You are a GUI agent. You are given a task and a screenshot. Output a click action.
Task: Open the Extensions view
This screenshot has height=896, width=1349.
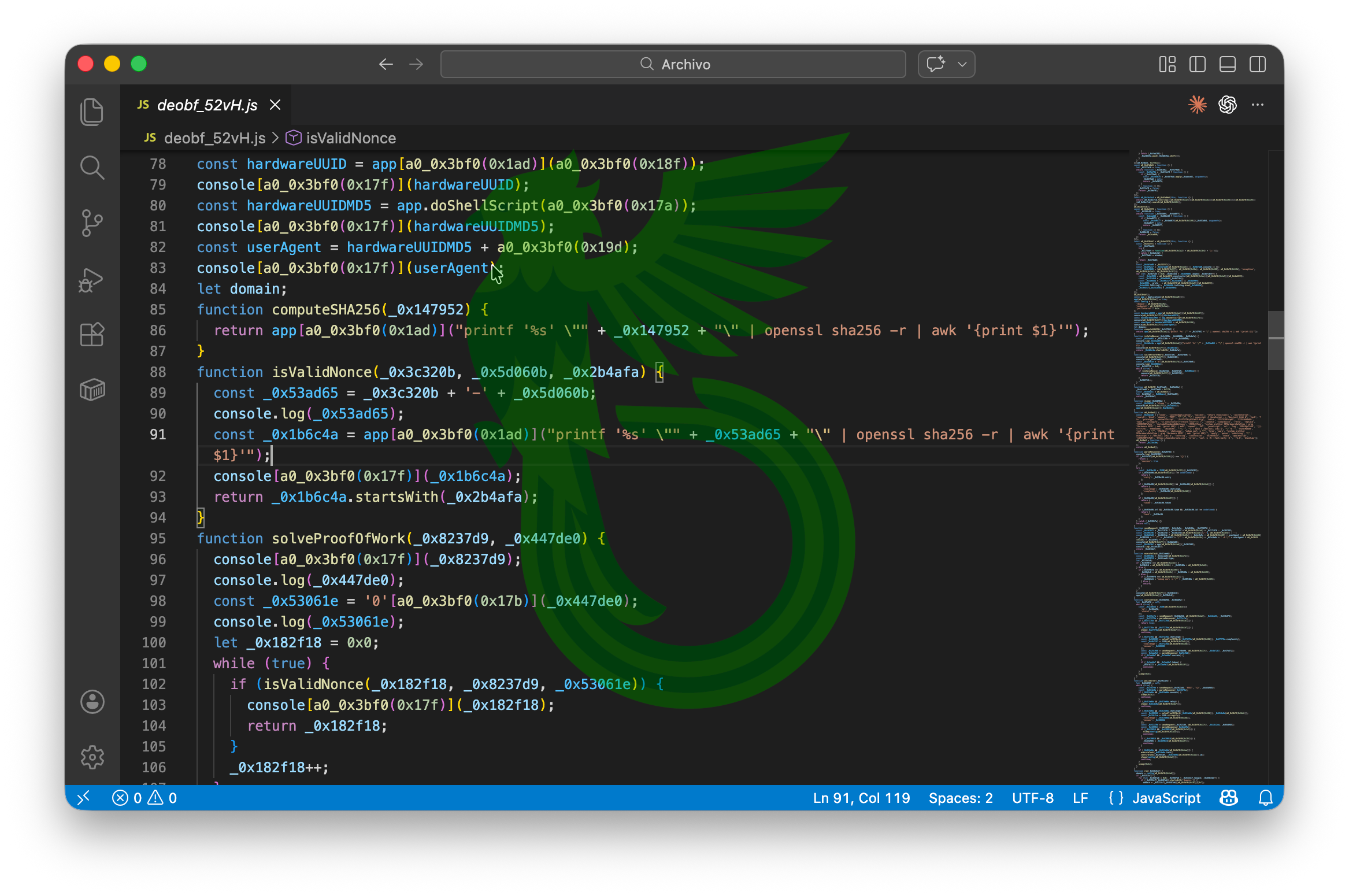click(92, 335)
